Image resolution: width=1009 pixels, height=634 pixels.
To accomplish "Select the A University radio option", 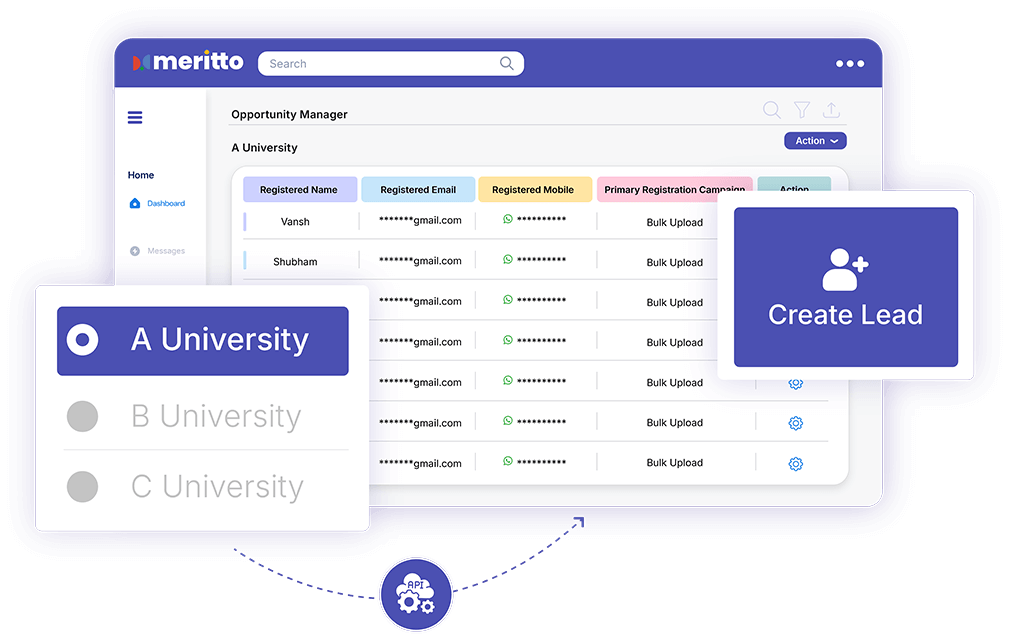I will point(82,341).
